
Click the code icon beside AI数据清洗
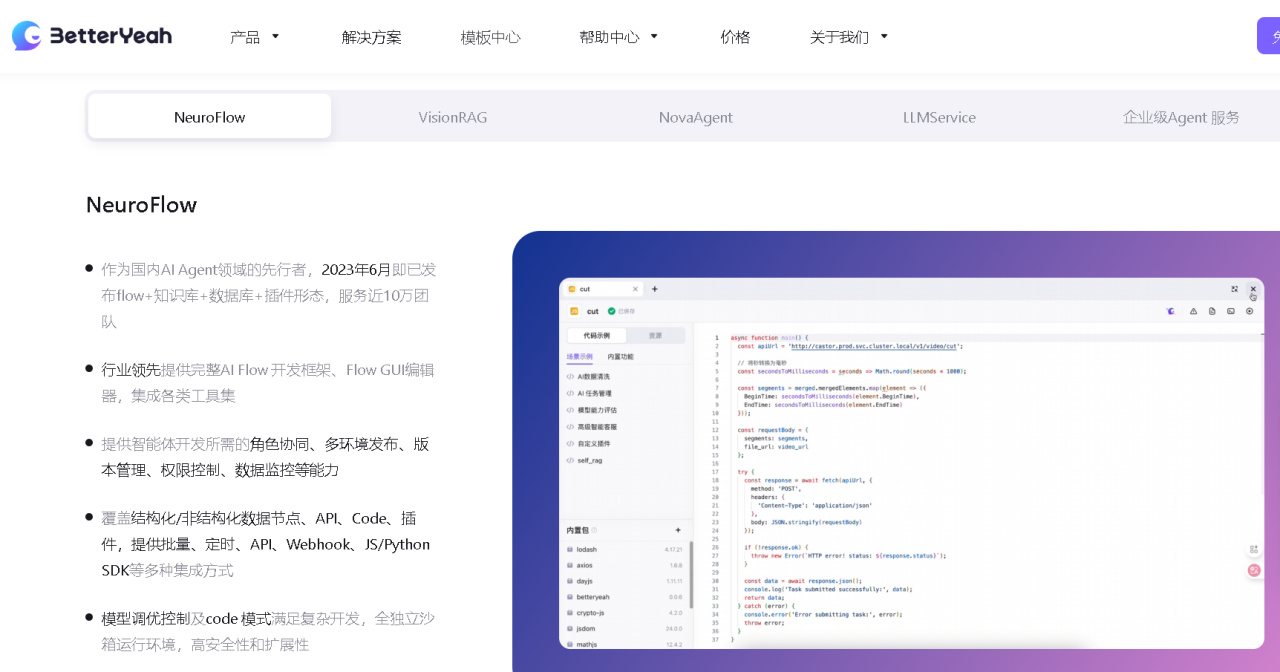point(570,377)
